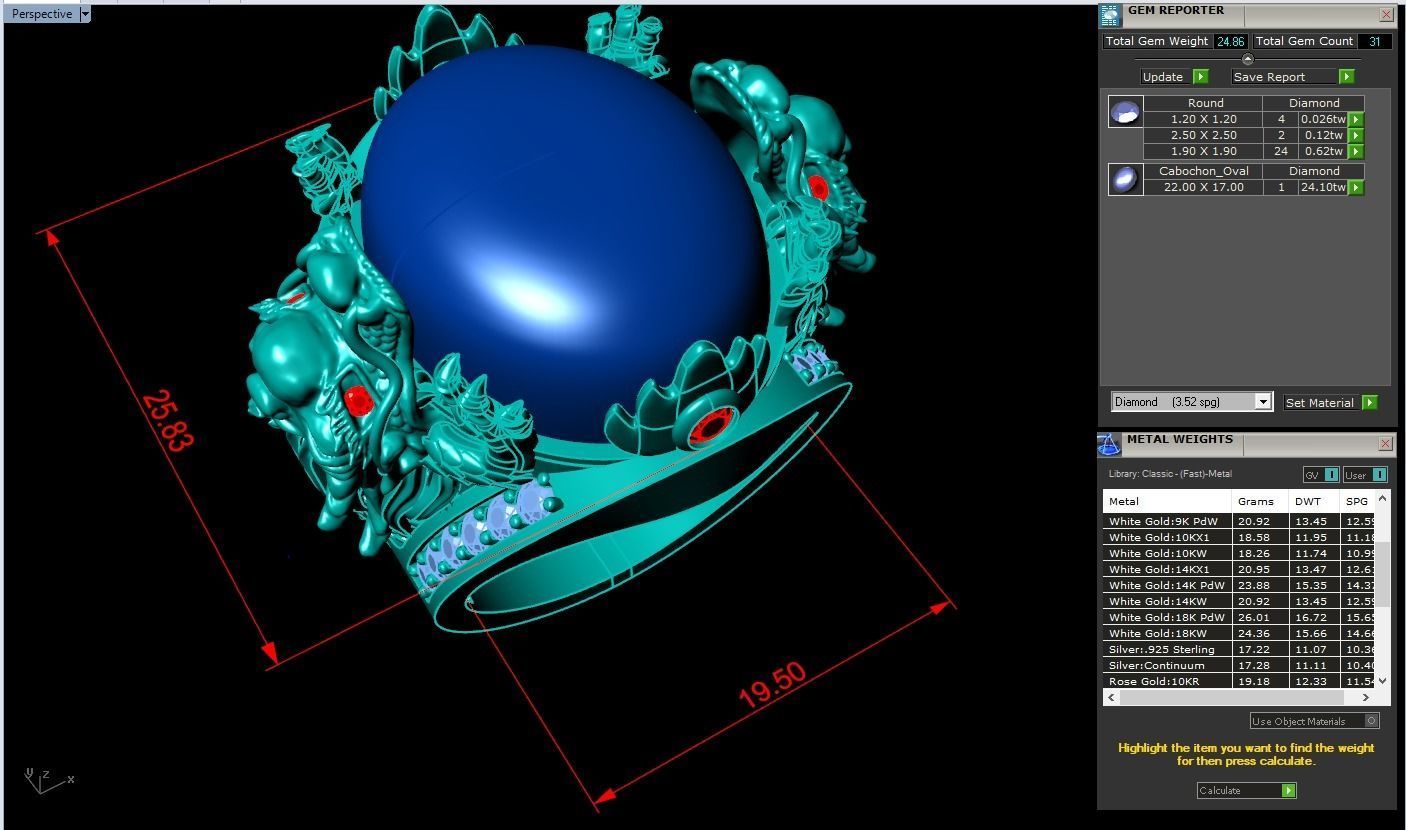Viewport: 1406px width, 830px height.
Task: Select the White Gold:10KX1 row
Action: [1239, 537]
